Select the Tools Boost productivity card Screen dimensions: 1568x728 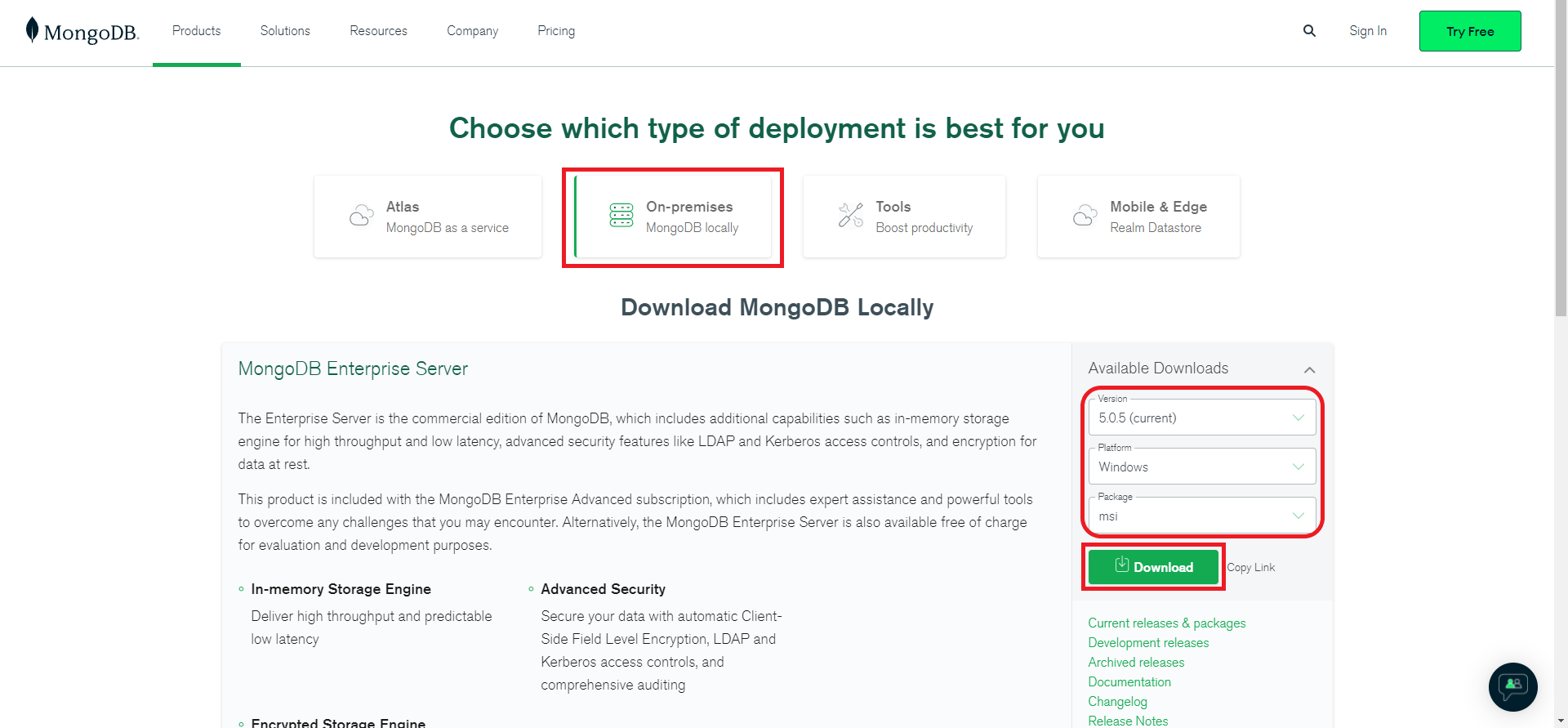click(904, 217)
